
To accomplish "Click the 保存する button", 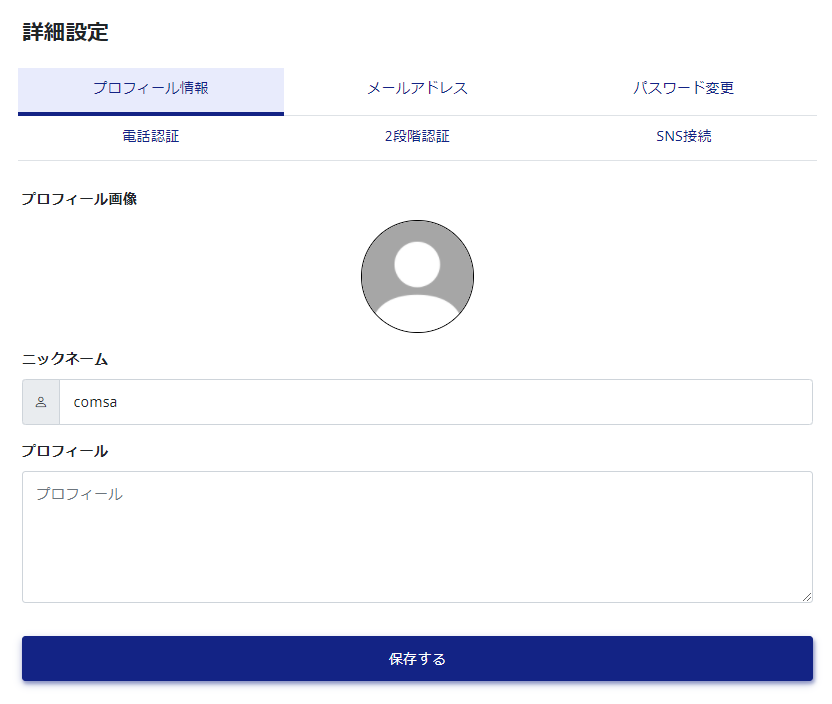I will coord(417,658).
